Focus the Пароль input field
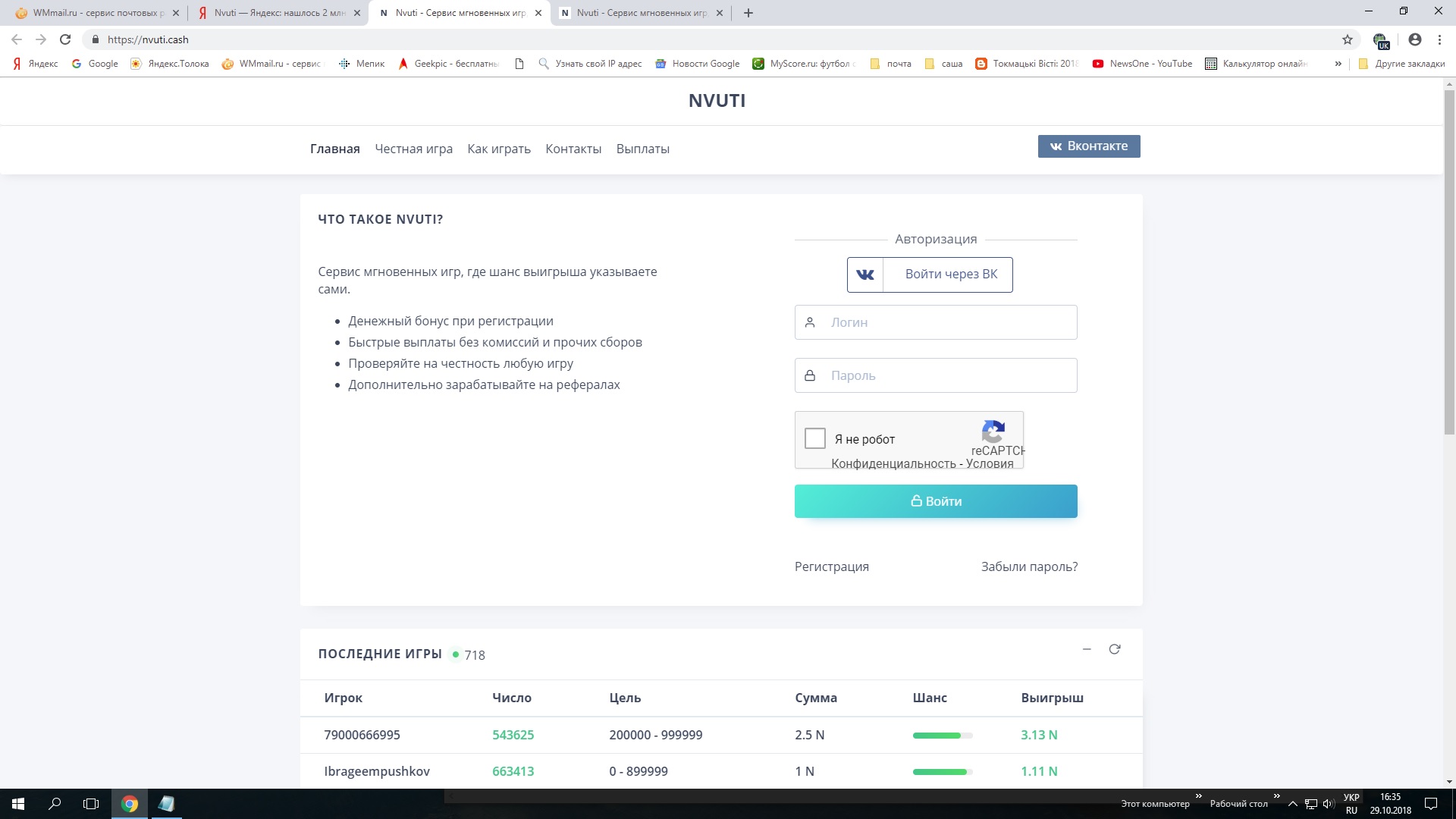 tap(936, 375)
